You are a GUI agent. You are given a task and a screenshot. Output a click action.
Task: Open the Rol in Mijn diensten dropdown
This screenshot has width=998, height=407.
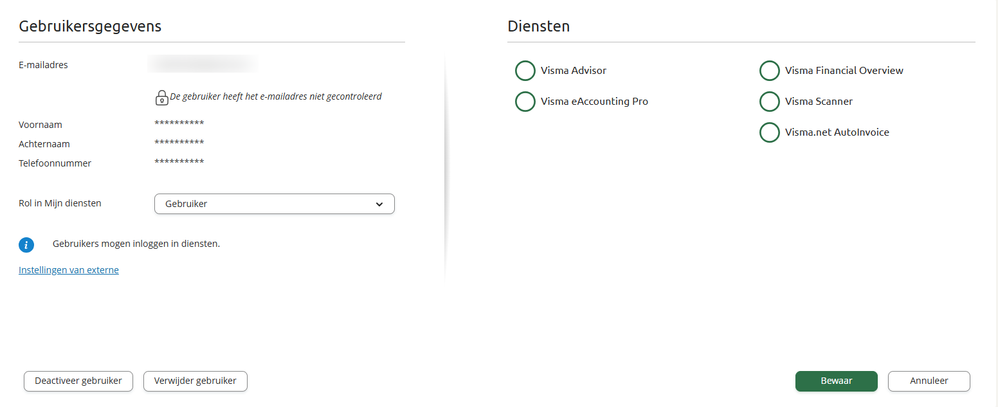point(274,204)
